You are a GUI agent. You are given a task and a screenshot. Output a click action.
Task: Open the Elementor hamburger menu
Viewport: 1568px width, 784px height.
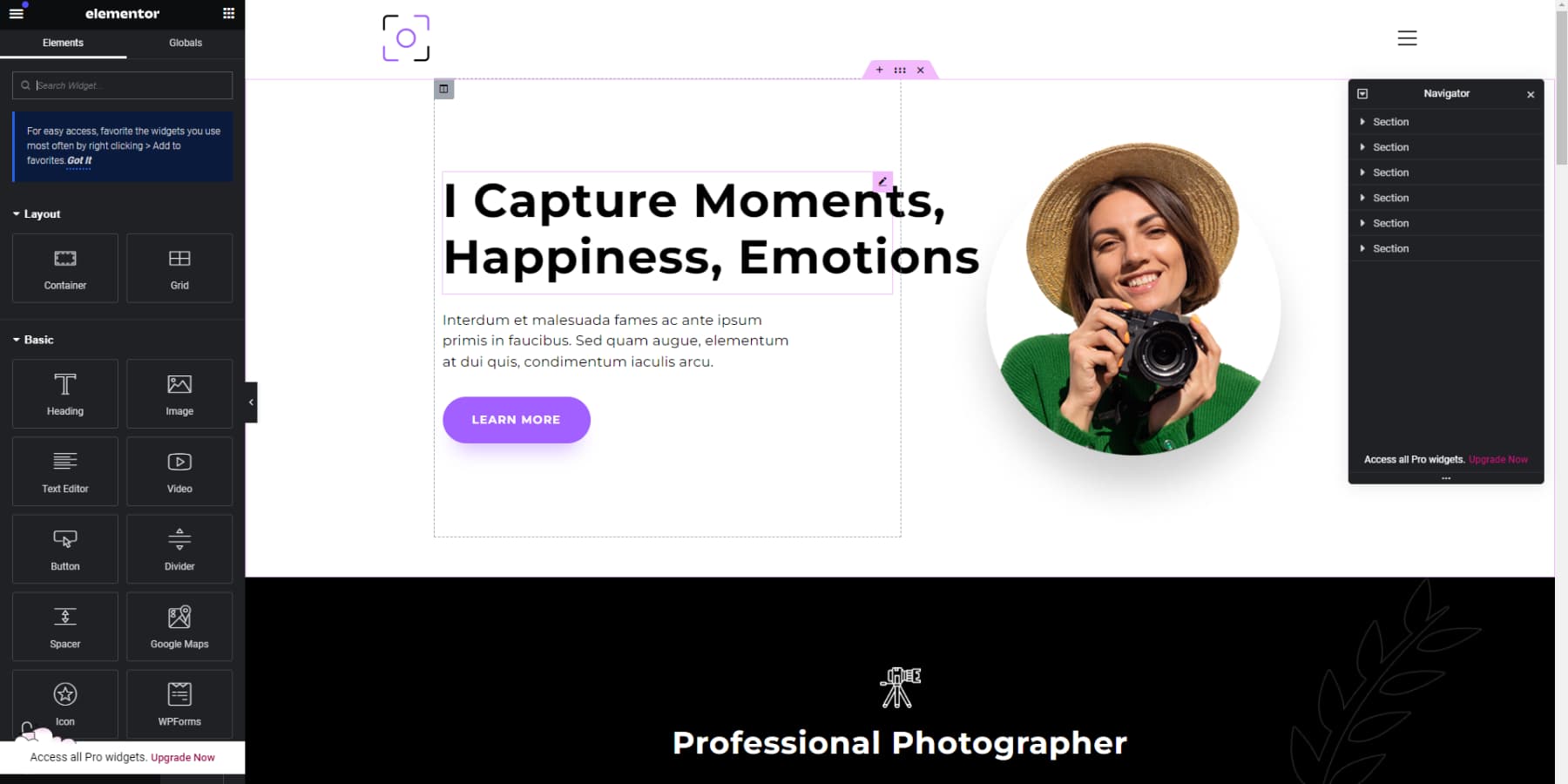(x=17, y=14)
